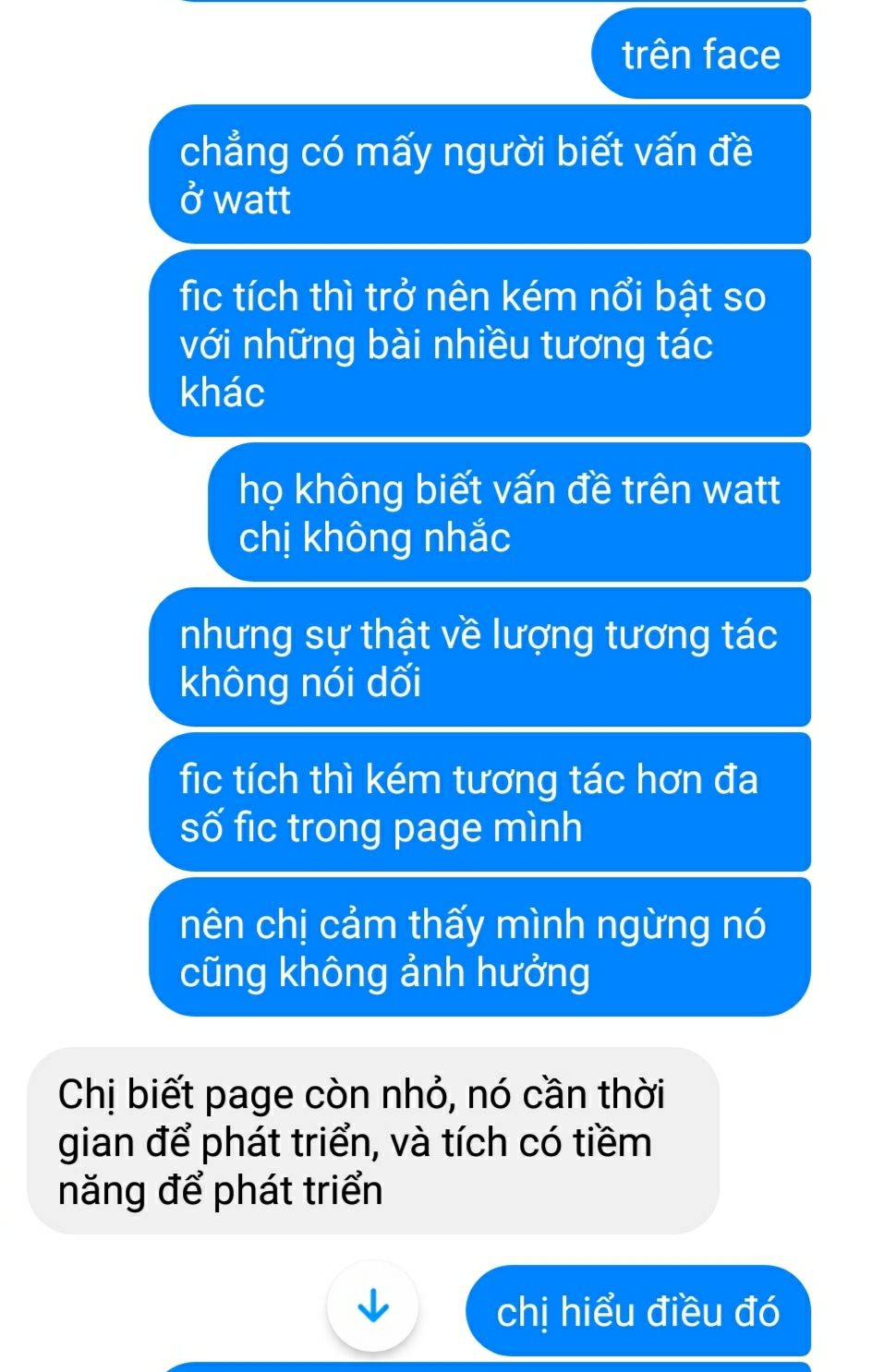The image size is (872, 1372).
Task: Tap the 'chị hiểu điều đó' message bubble
Action: pyautogui.click(x=638, y=1311)
